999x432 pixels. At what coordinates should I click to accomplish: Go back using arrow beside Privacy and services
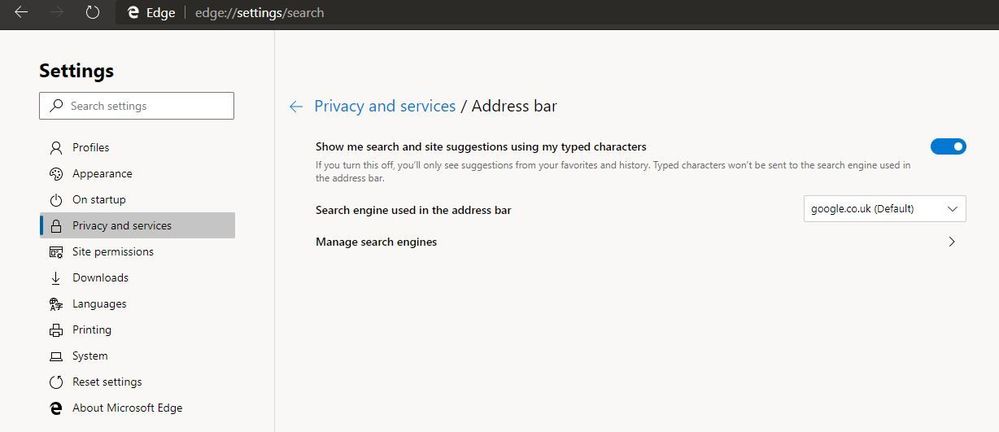tap(296, 106)
